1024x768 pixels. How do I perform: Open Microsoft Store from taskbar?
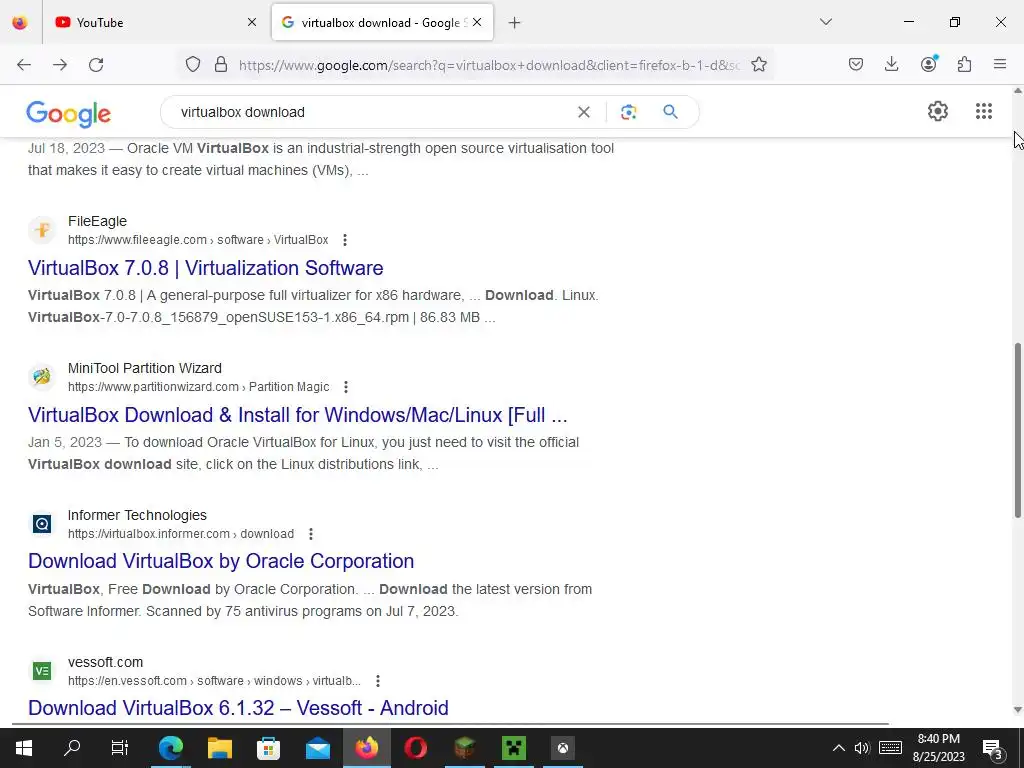pos(268,748)
